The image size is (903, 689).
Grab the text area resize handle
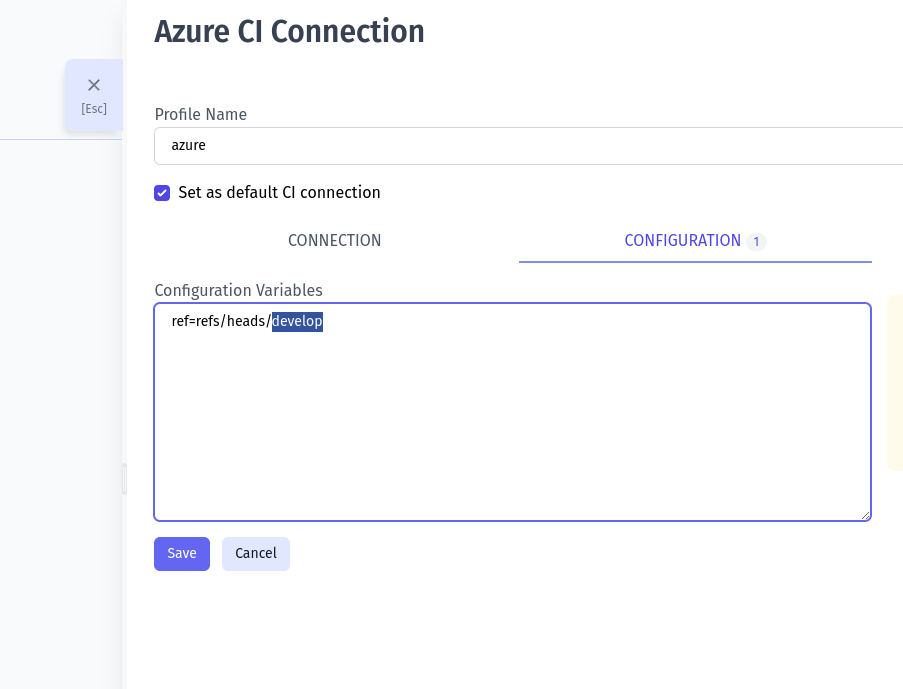click(864, 514)
